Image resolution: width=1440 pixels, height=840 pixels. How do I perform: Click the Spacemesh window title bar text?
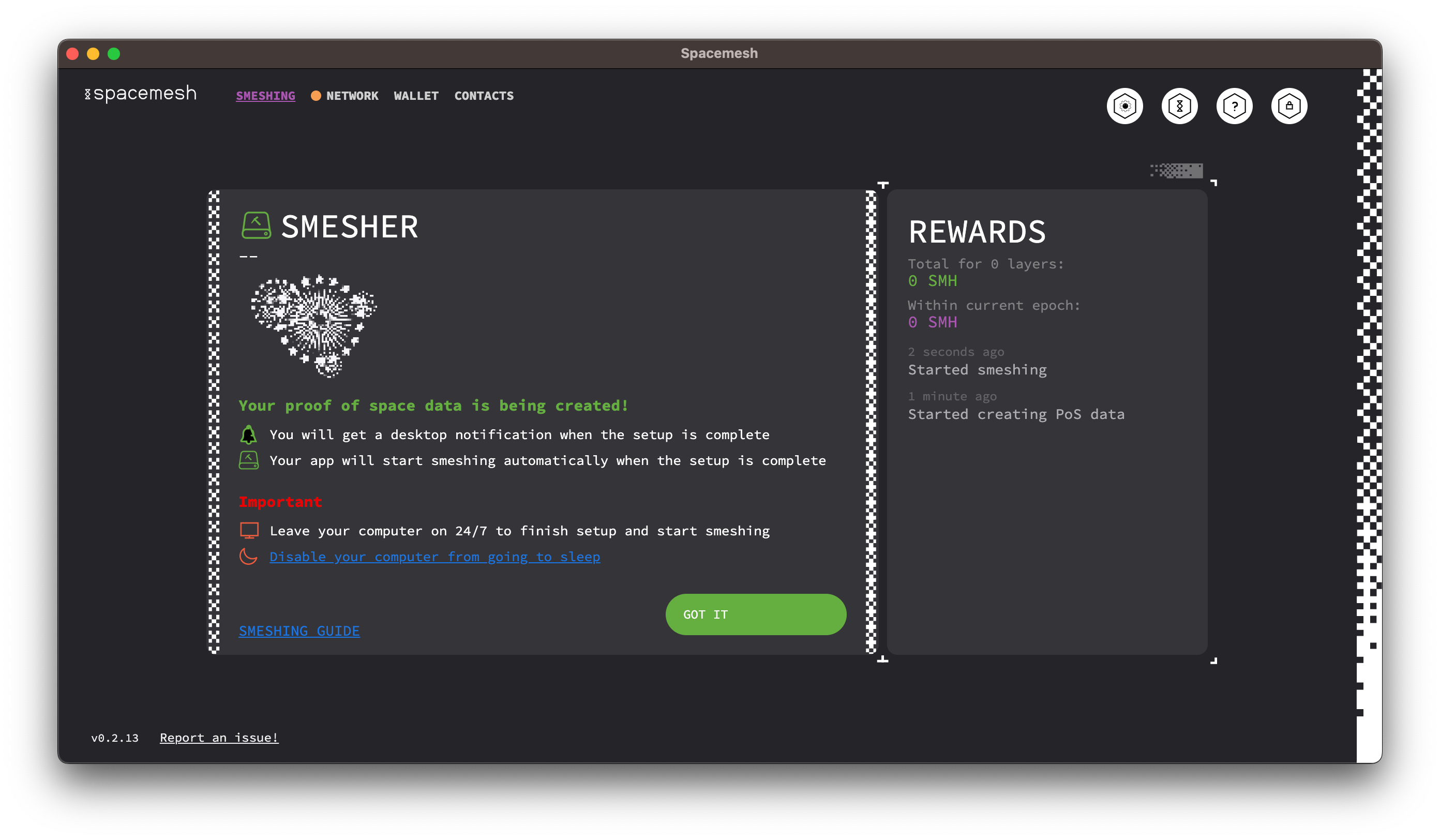(x=719, y=53)
